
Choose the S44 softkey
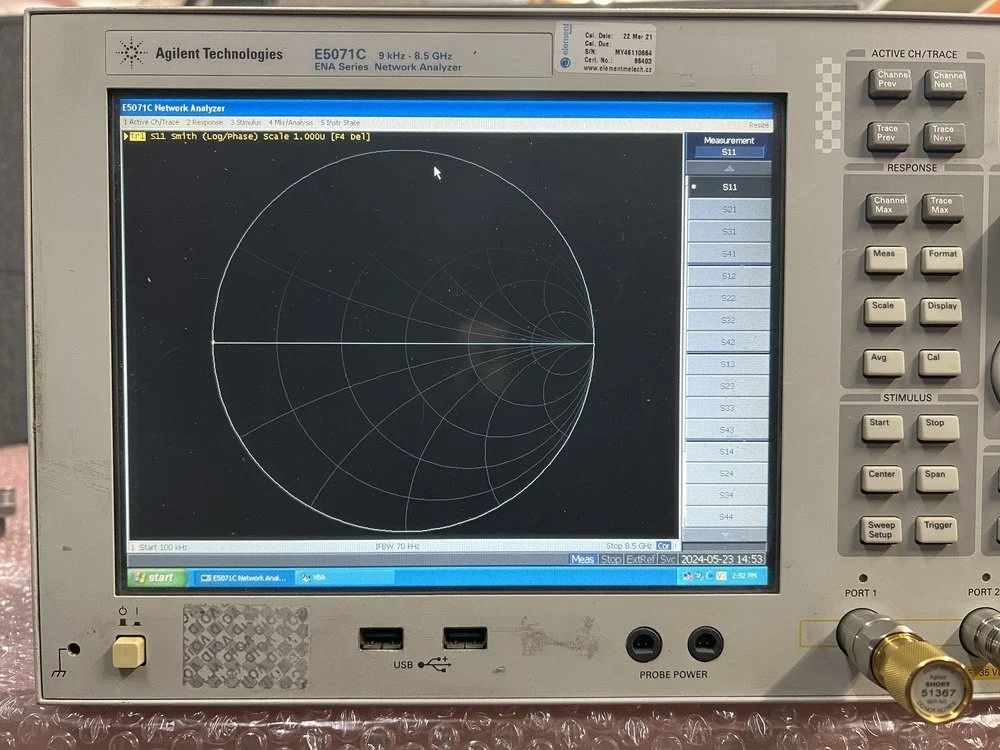(x=725, y=517)
